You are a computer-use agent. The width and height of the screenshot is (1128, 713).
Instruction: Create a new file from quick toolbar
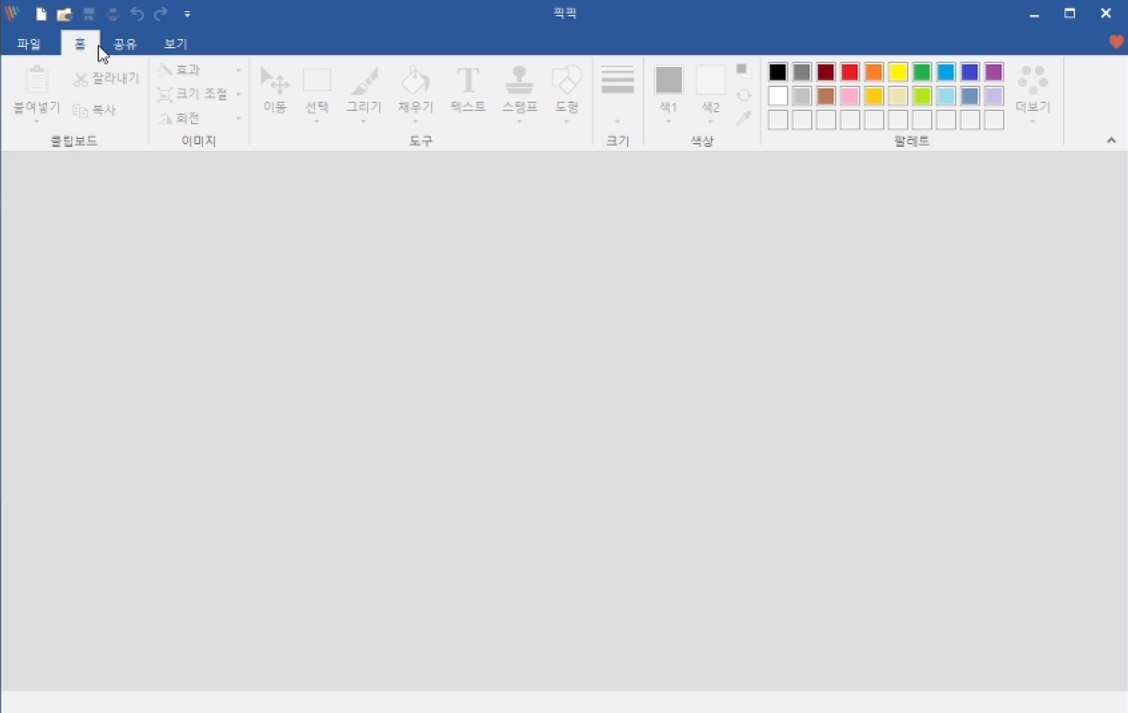pyautogui.click(x=41, y=14)
